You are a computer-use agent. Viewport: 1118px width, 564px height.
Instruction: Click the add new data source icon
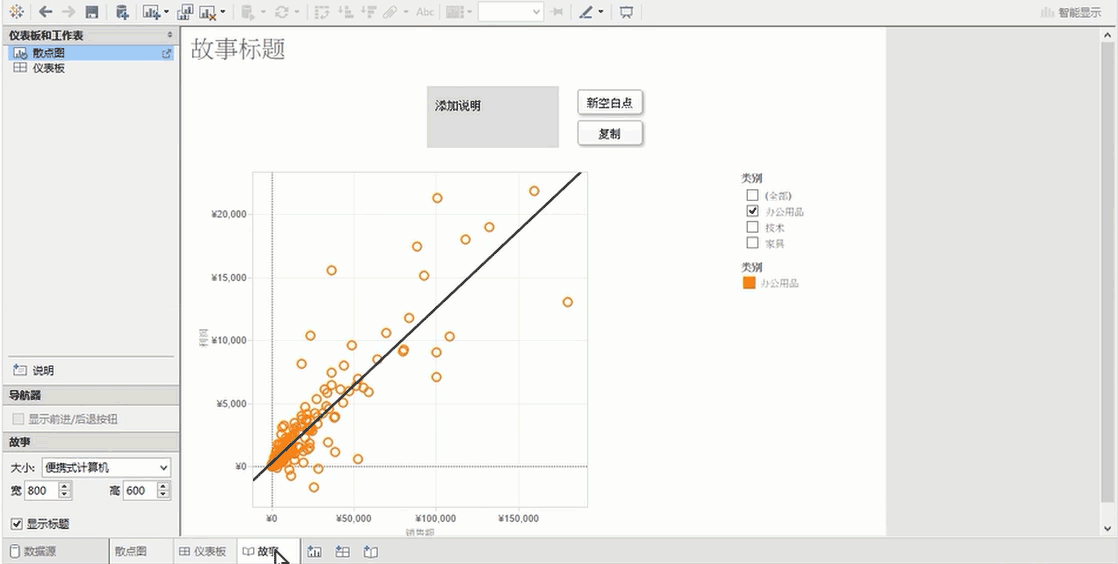[x=122, y=12]
